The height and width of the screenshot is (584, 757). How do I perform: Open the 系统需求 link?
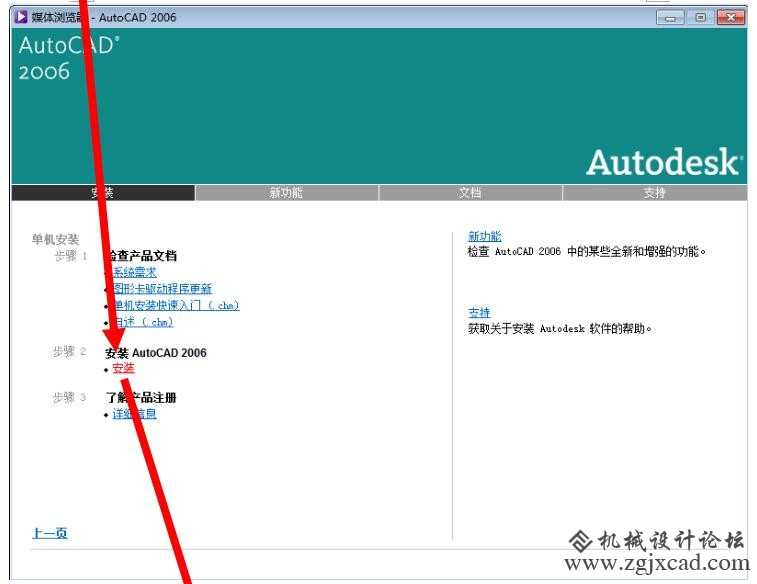pyautogui.click(x=135, y=272)
